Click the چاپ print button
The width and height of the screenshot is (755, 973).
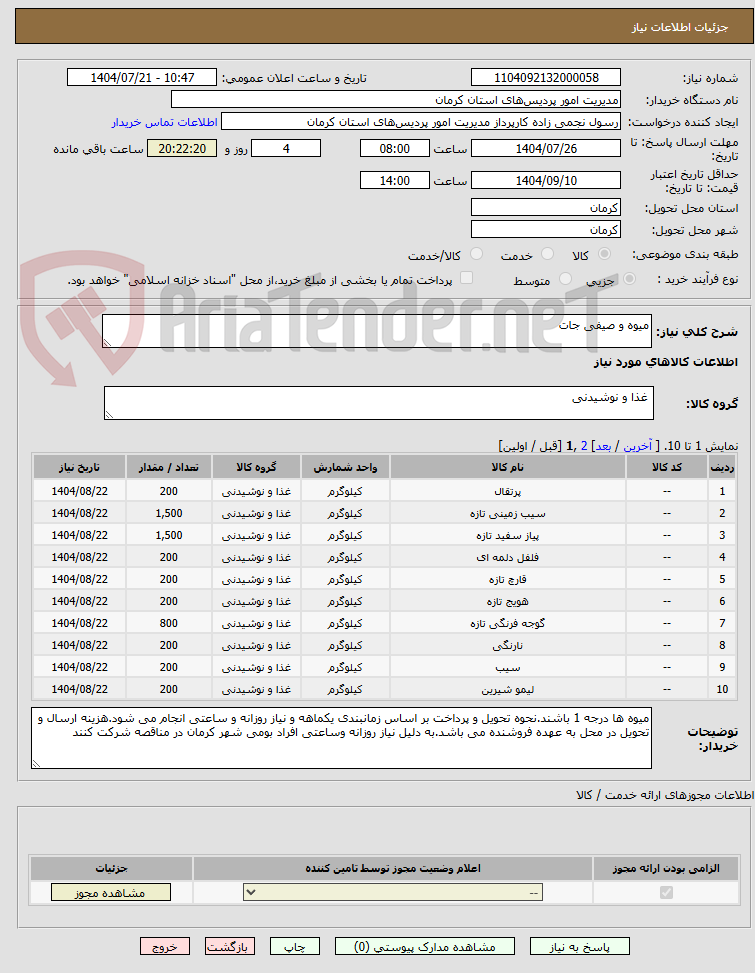tap(295, 946)
